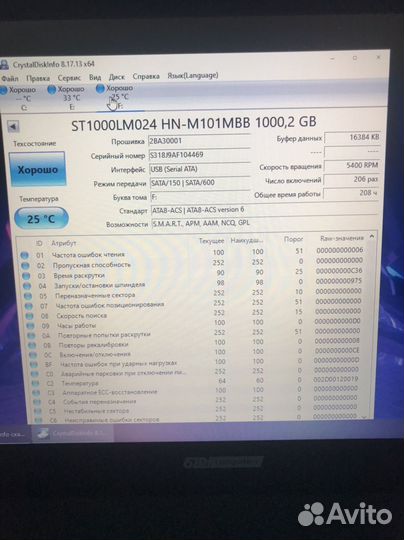Click status icon for Часы работы

31,325
